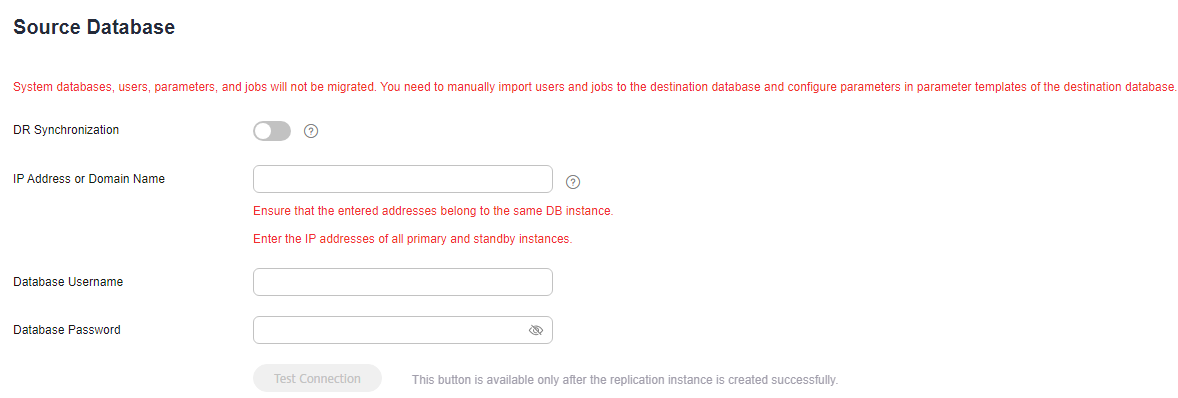Enable the DR Synchronization switch
The width and height of the screenshot is (1178, 398).
tap(272, 131)
